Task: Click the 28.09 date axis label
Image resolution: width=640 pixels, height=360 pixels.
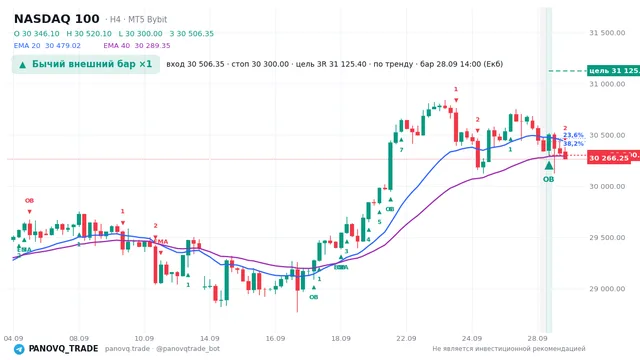Action: tap(537, 338)
